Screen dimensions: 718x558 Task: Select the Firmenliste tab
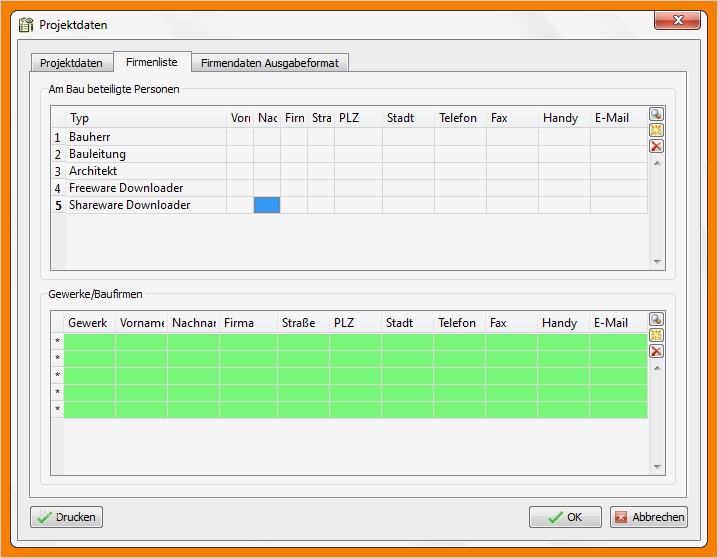pos(152,62)
